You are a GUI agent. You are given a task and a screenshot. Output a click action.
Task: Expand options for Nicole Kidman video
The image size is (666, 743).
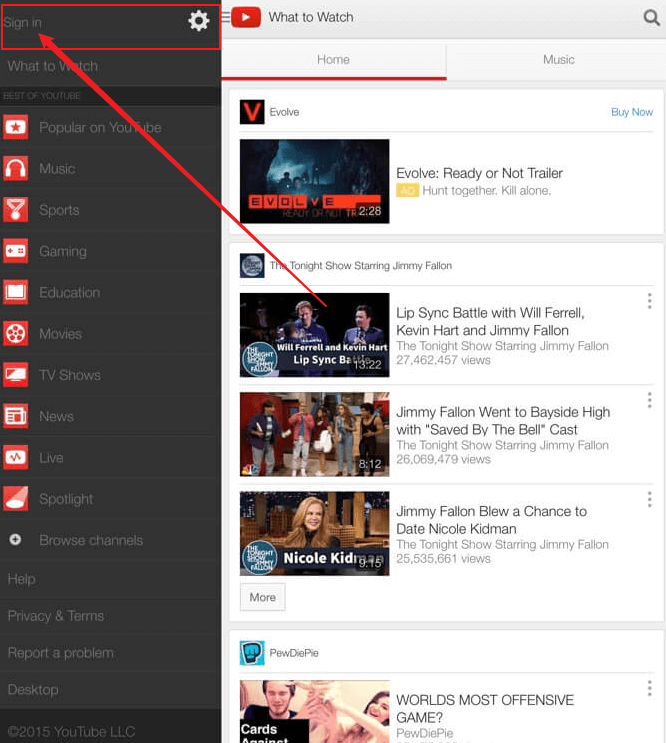(649, 499)
